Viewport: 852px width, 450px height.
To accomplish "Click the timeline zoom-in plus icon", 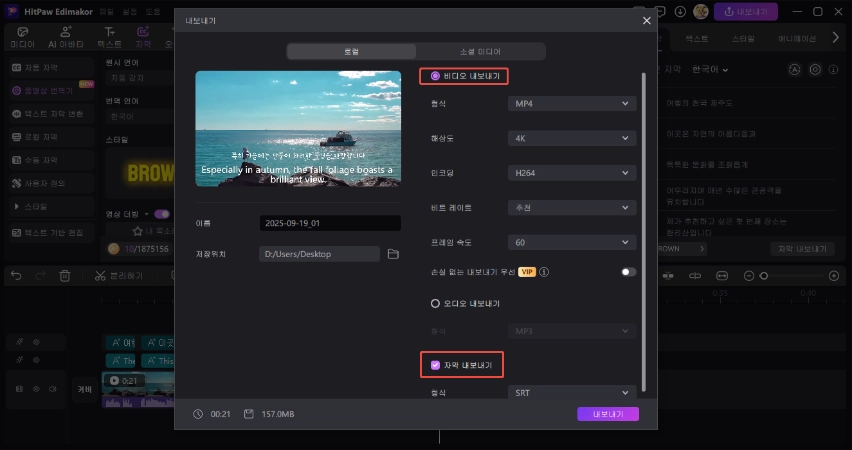I will [834, 275].
